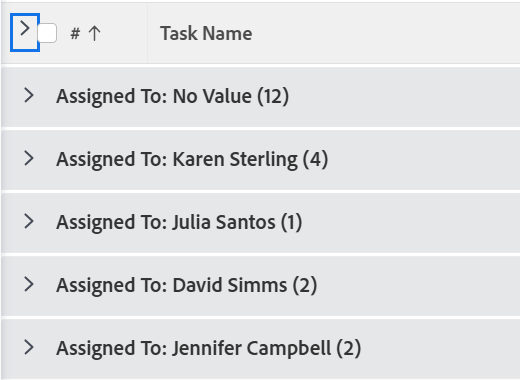This screenshot has height=380, width=520.
Task: Click divider between # and Task Name columns
Action: point(147,33)
